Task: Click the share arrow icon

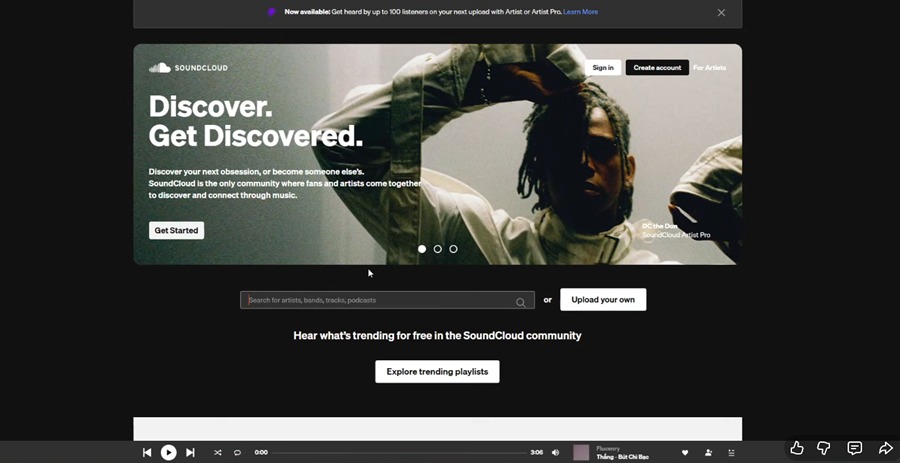Action: coord(885,448)
